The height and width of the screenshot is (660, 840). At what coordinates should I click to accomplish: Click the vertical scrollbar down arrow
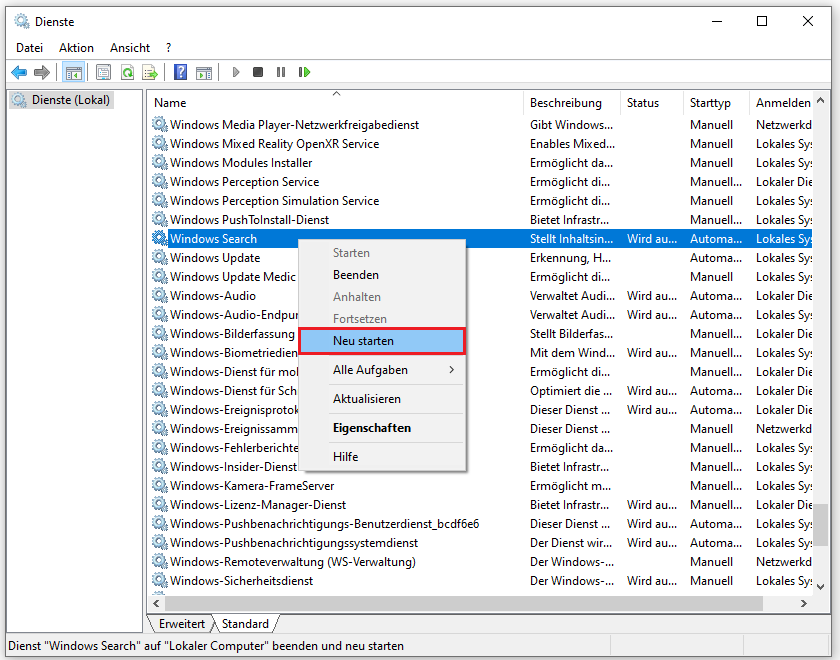click(822, 588)
